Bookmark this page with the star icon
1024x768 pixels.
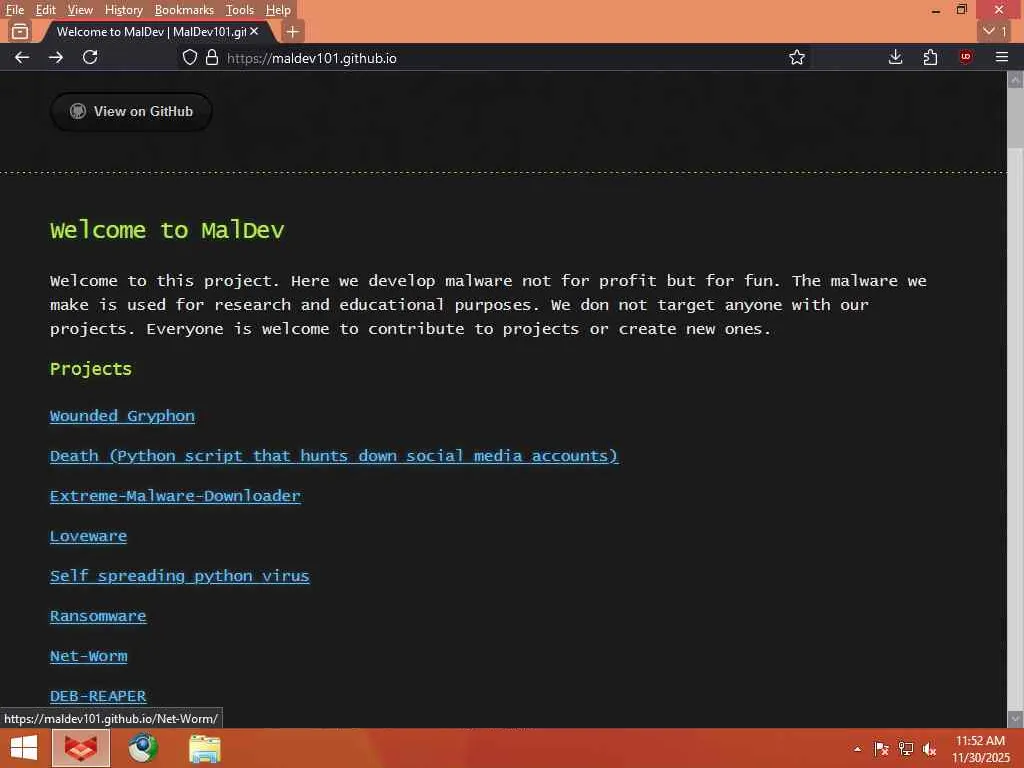click(797, 57)
